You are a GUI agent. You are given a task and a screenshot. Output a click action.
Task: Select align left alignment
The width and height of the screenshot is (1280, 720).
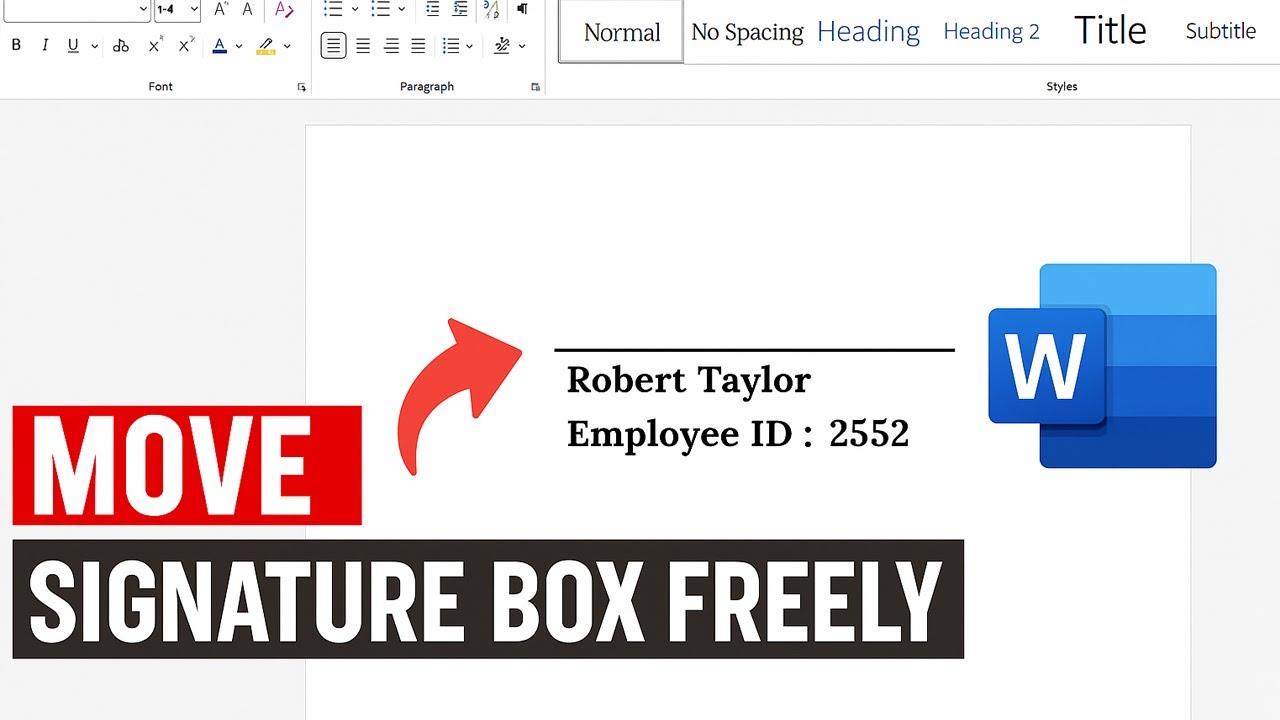(334, 46)
